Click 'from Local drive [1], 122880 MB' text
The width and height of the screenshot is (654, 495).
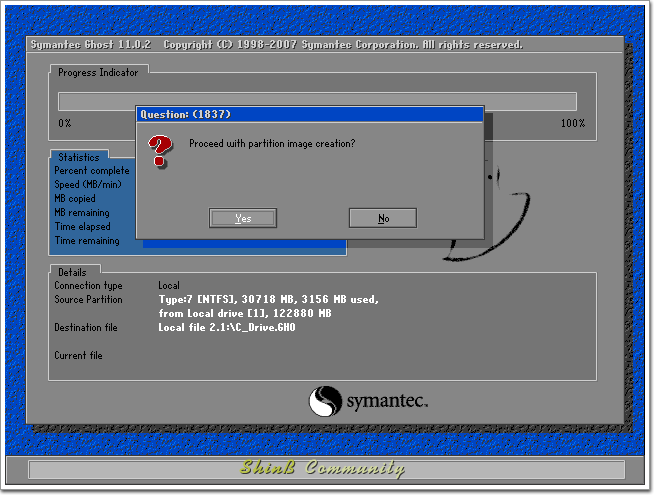point(245,313)
